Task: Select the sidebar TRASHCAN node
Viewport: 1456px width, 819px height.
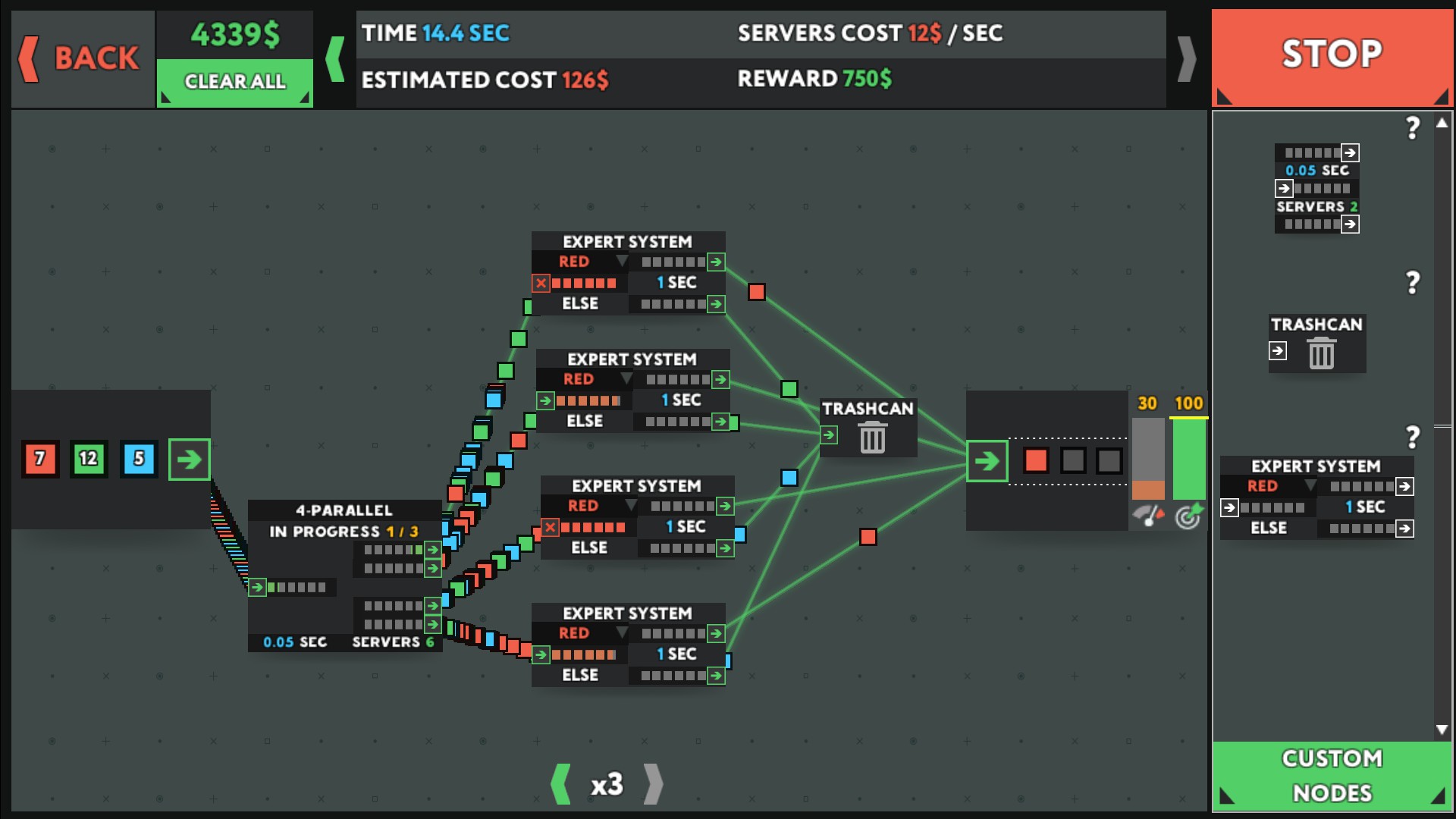Action: tap(1317, 344)
